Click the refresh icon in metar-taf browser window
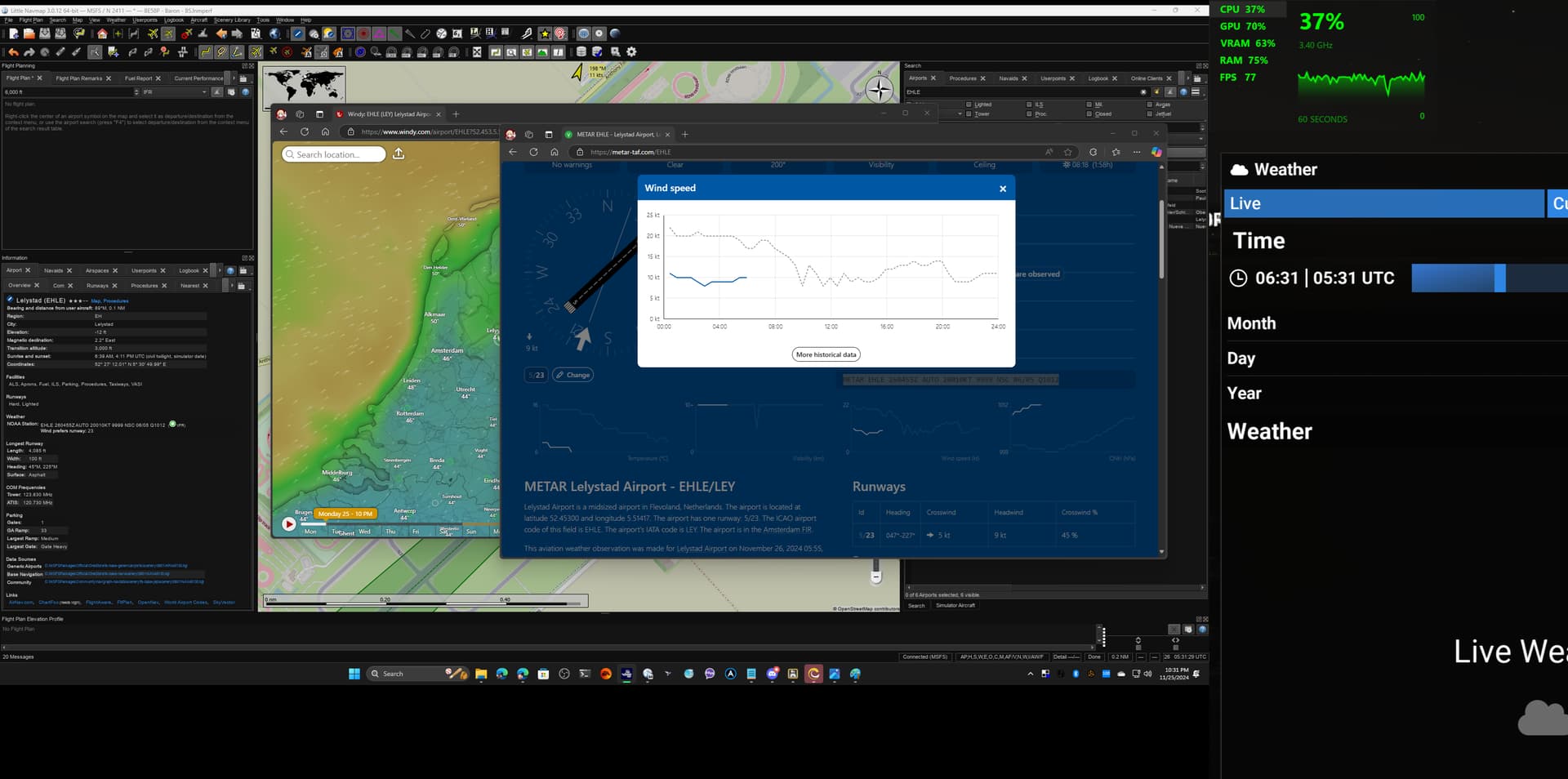The height and width of the screenshot is (779, 1568). pos(533,152)
